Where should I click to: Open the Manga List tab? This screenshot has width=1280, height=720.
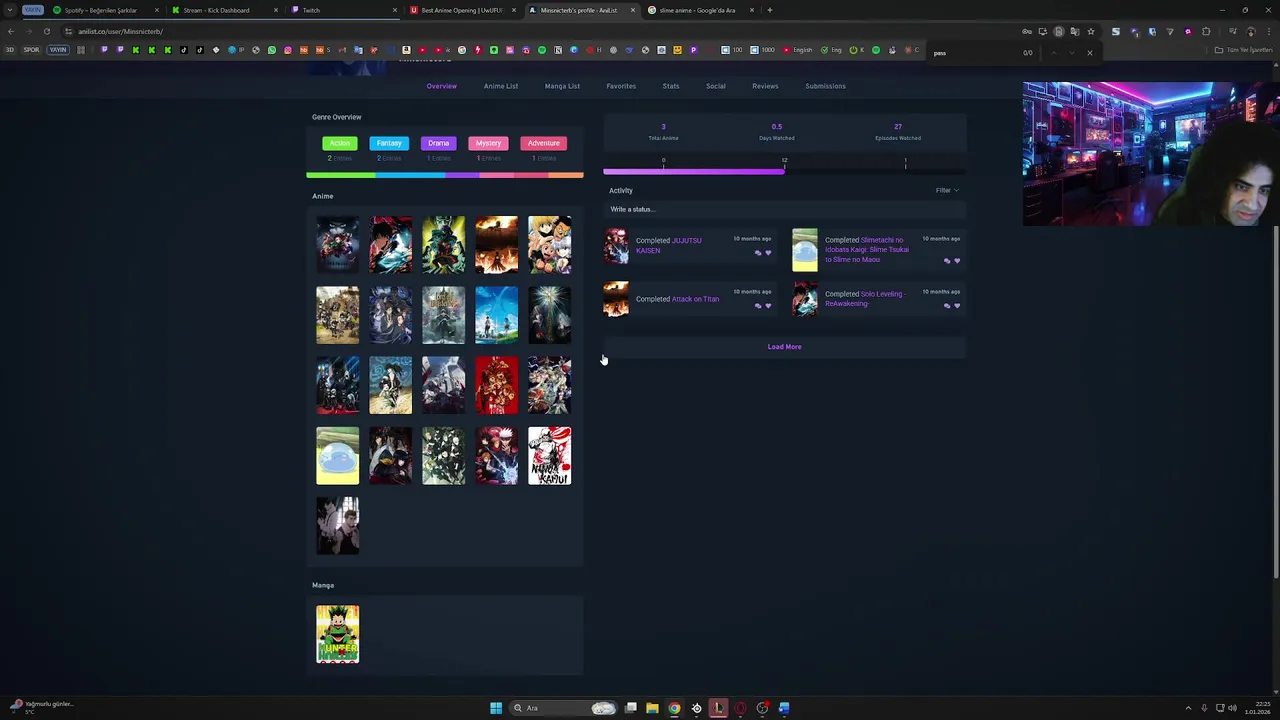point(562,86)
